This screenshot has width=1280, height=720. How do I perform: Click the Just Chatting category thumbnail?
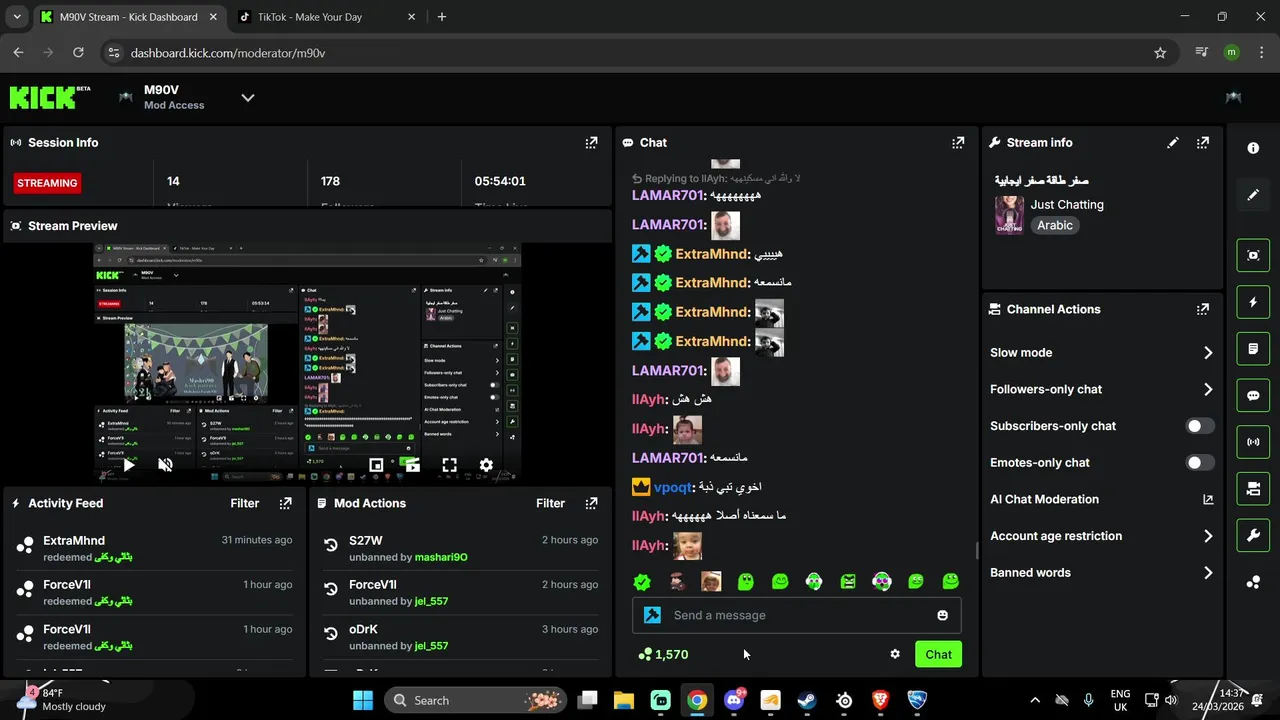pos(1009,215)
